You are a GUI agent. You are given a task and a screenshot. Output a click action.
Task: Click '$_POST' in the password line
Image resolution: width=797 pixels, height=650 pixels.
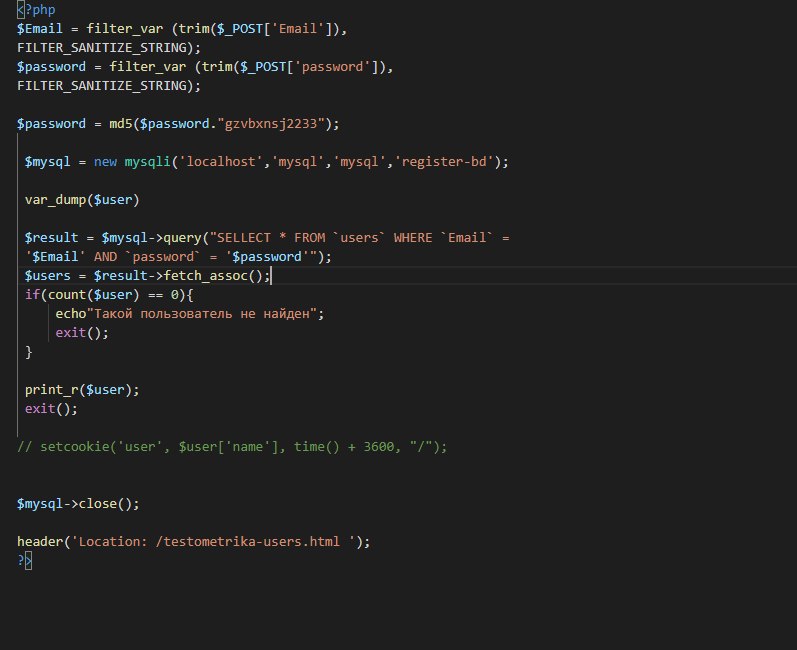(x=263, y=67)
